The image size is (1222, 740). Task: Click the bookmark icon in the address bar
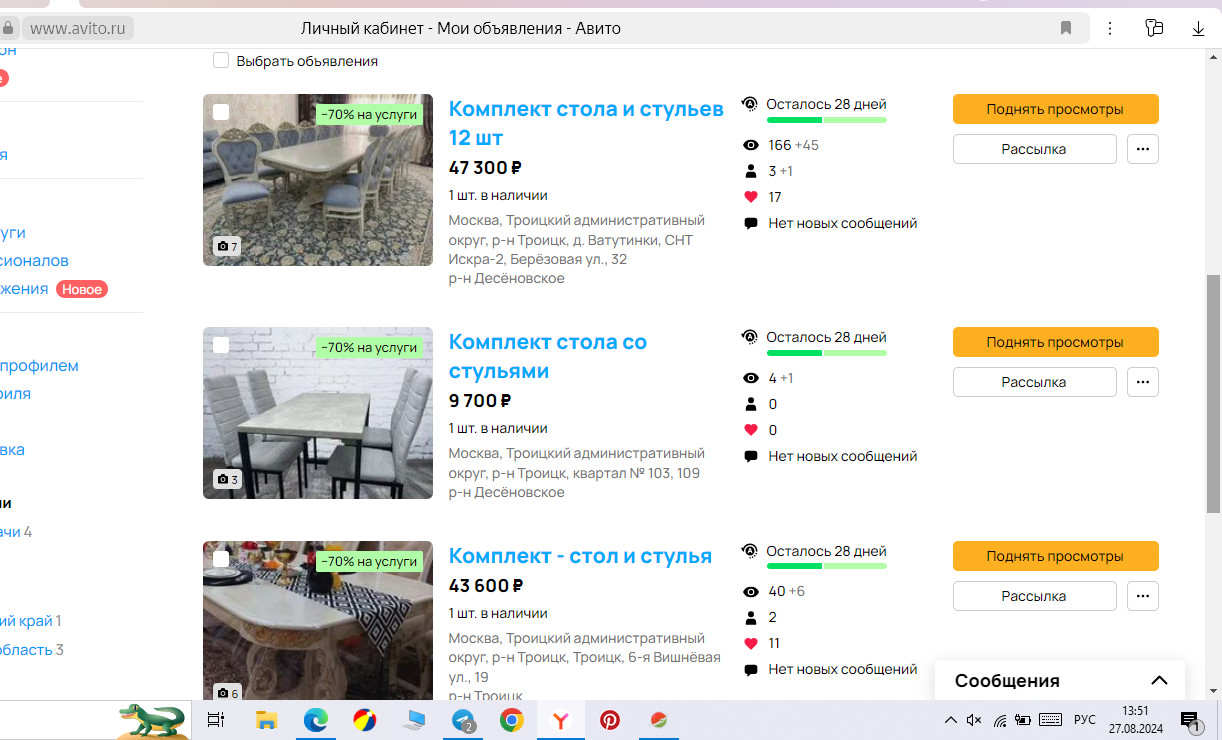coord(1066,28)
